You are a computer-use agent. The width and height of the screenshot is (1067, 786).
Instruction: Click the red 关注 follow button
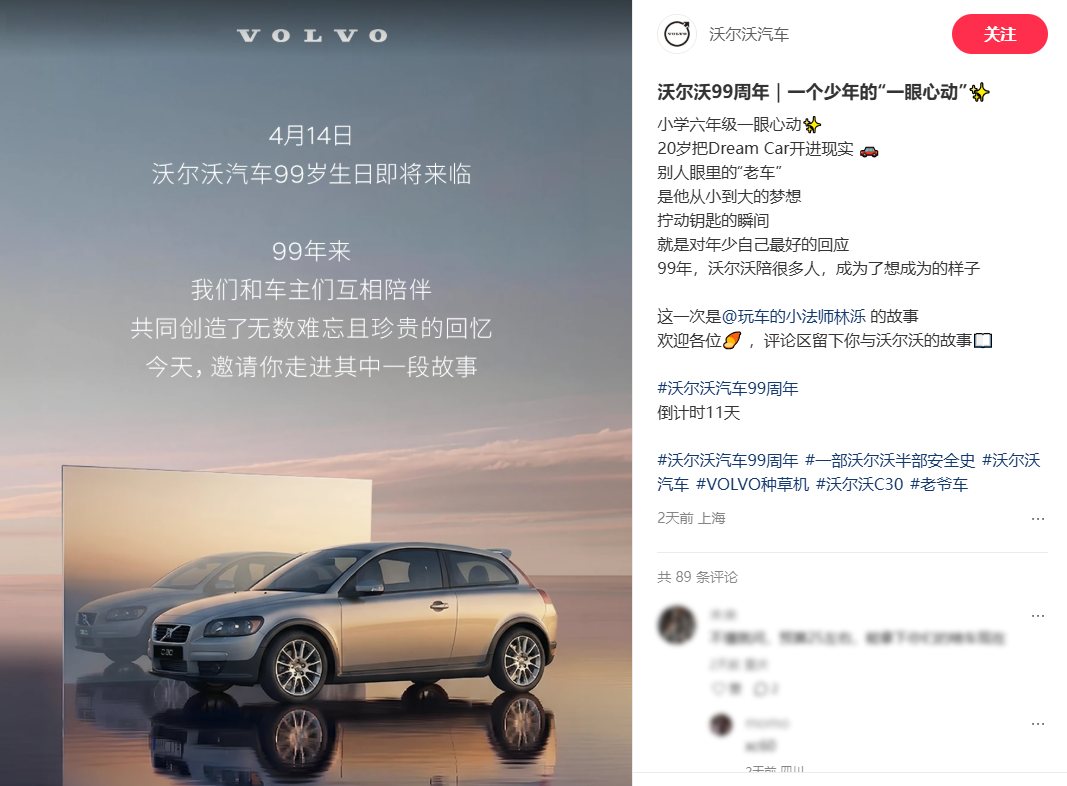[999, 34]
